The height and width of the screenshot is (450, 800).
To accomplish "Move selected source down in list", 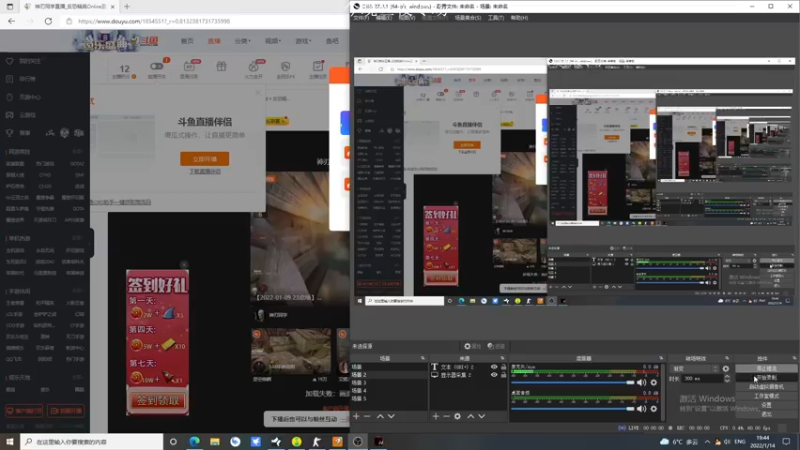I will click(x=482, y=416).
